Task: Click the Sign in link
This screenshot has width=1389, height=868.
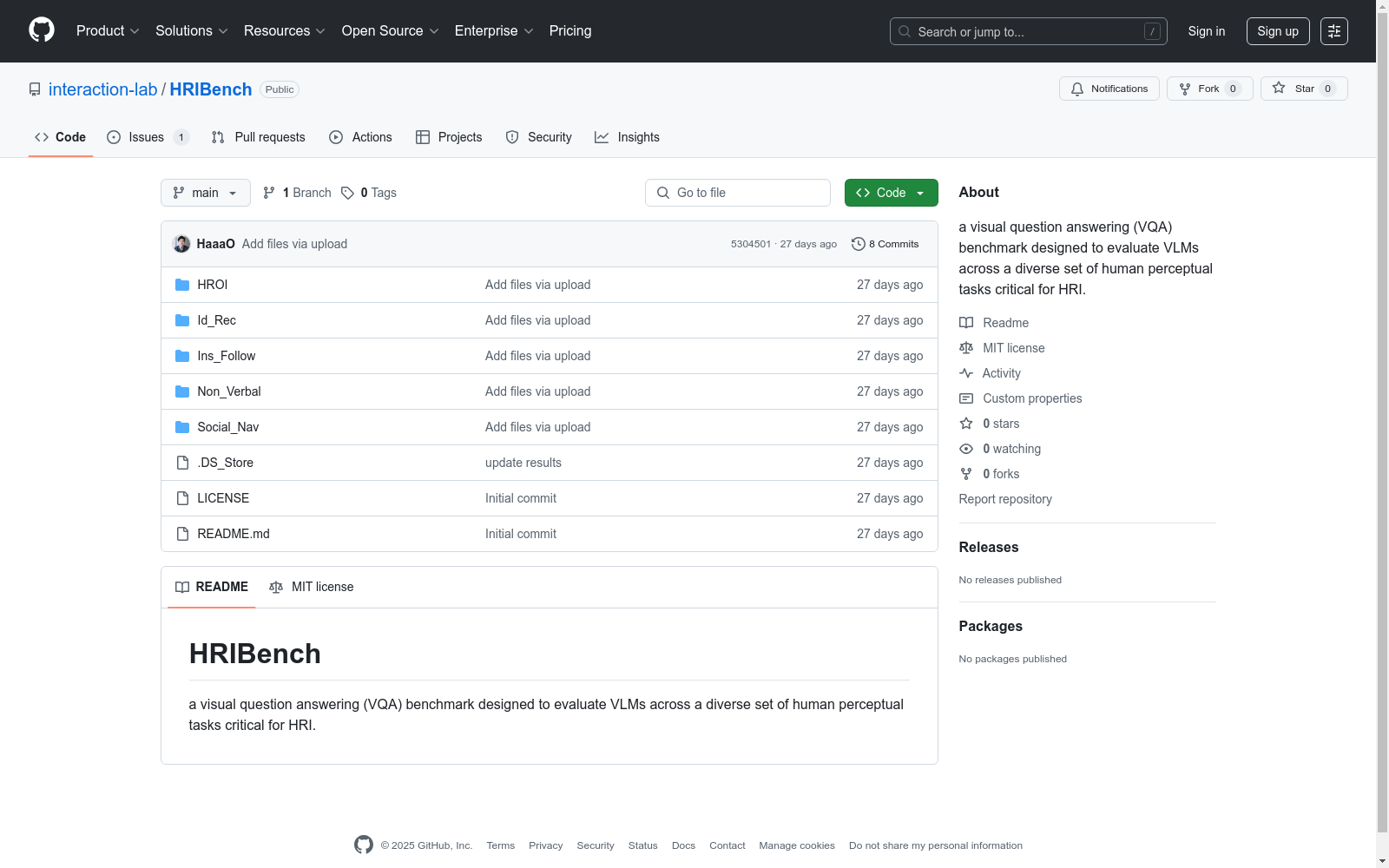Action: [x=1207, y=31]
